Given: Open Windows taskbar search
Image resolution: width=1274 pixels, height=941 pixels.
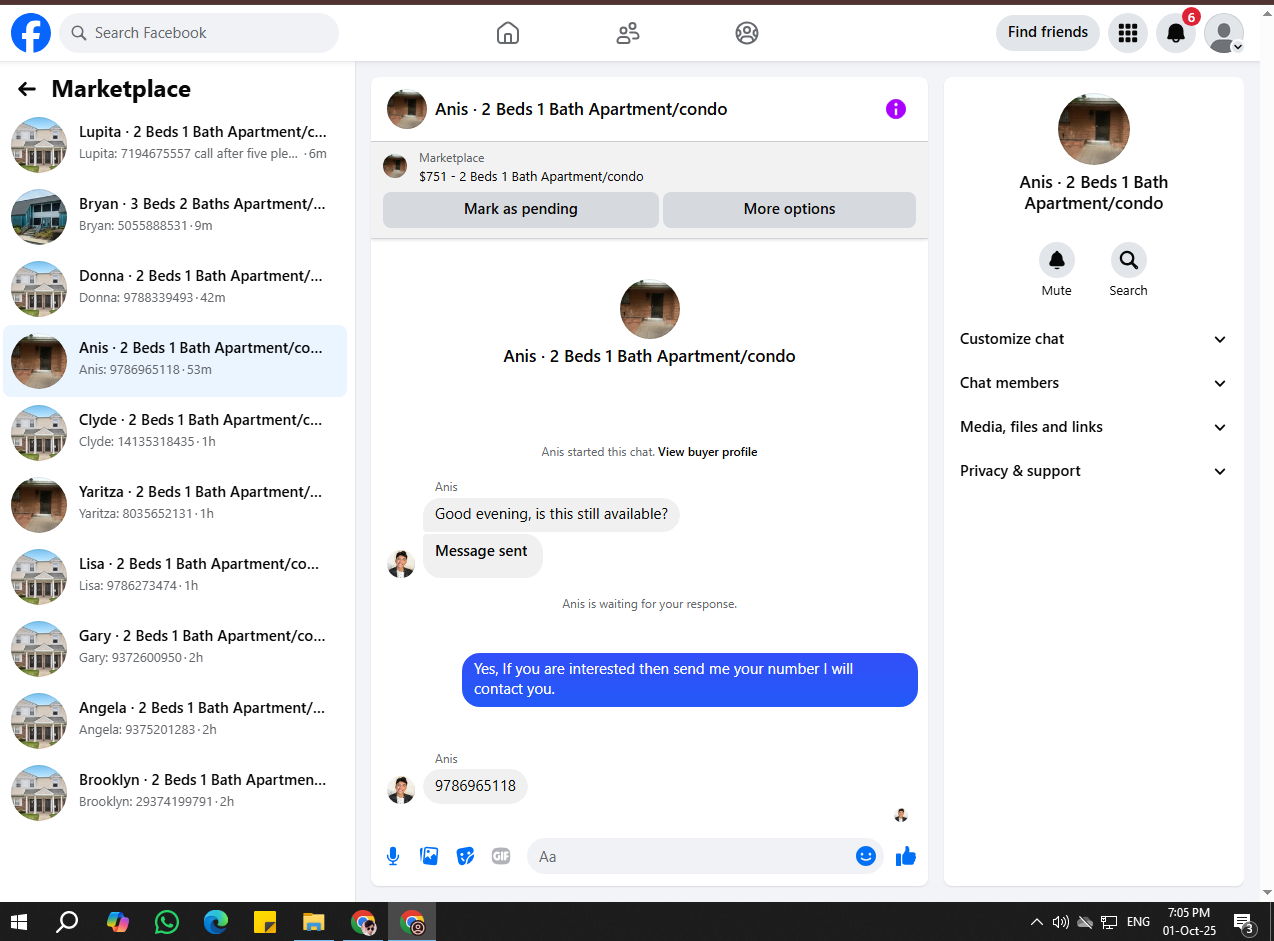Looking at the screenshot, I should pos(67,922).
